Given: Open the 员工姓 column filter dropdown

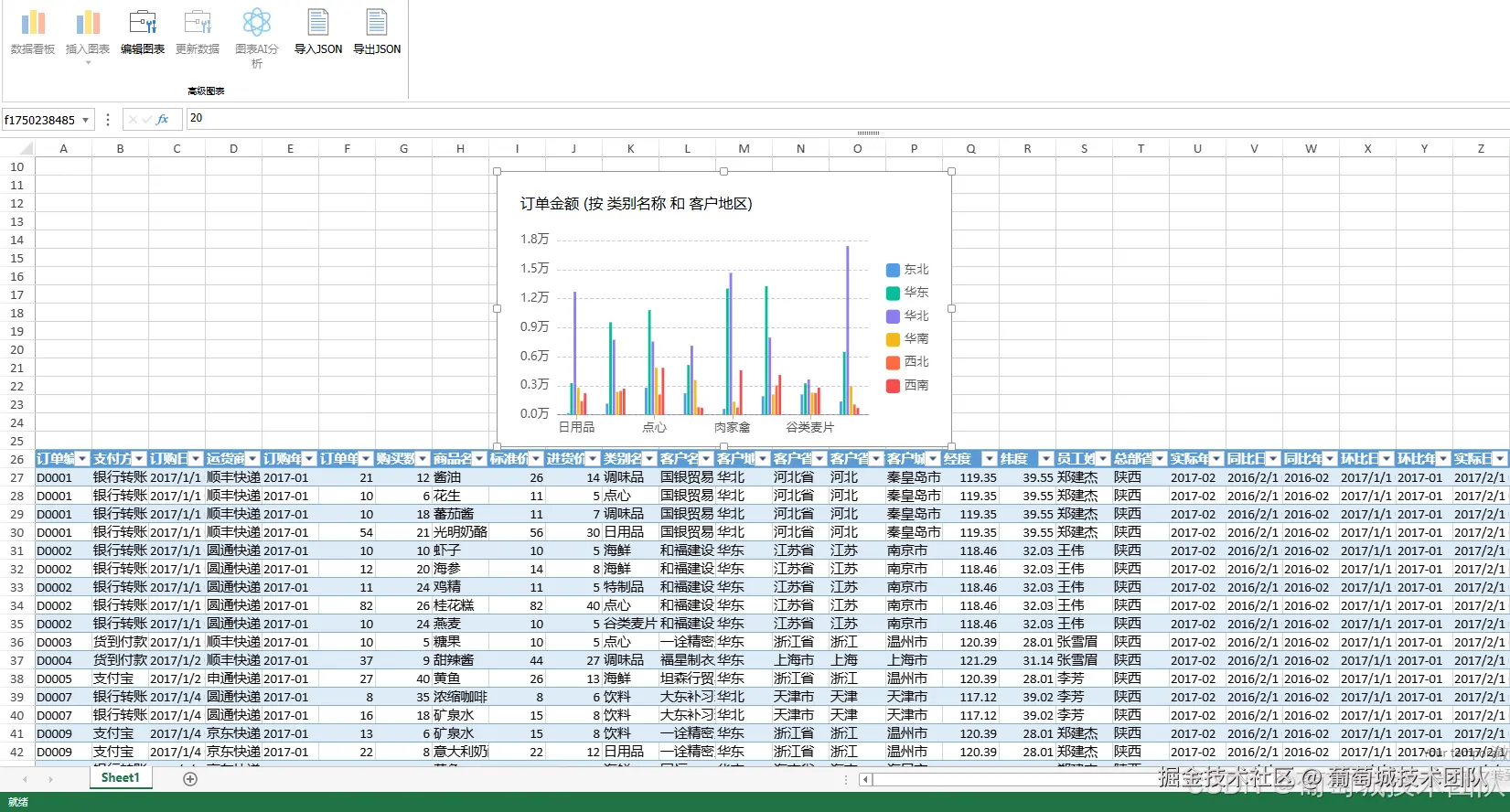Looking at the screenshot, I should click(x=1103, y=459).
